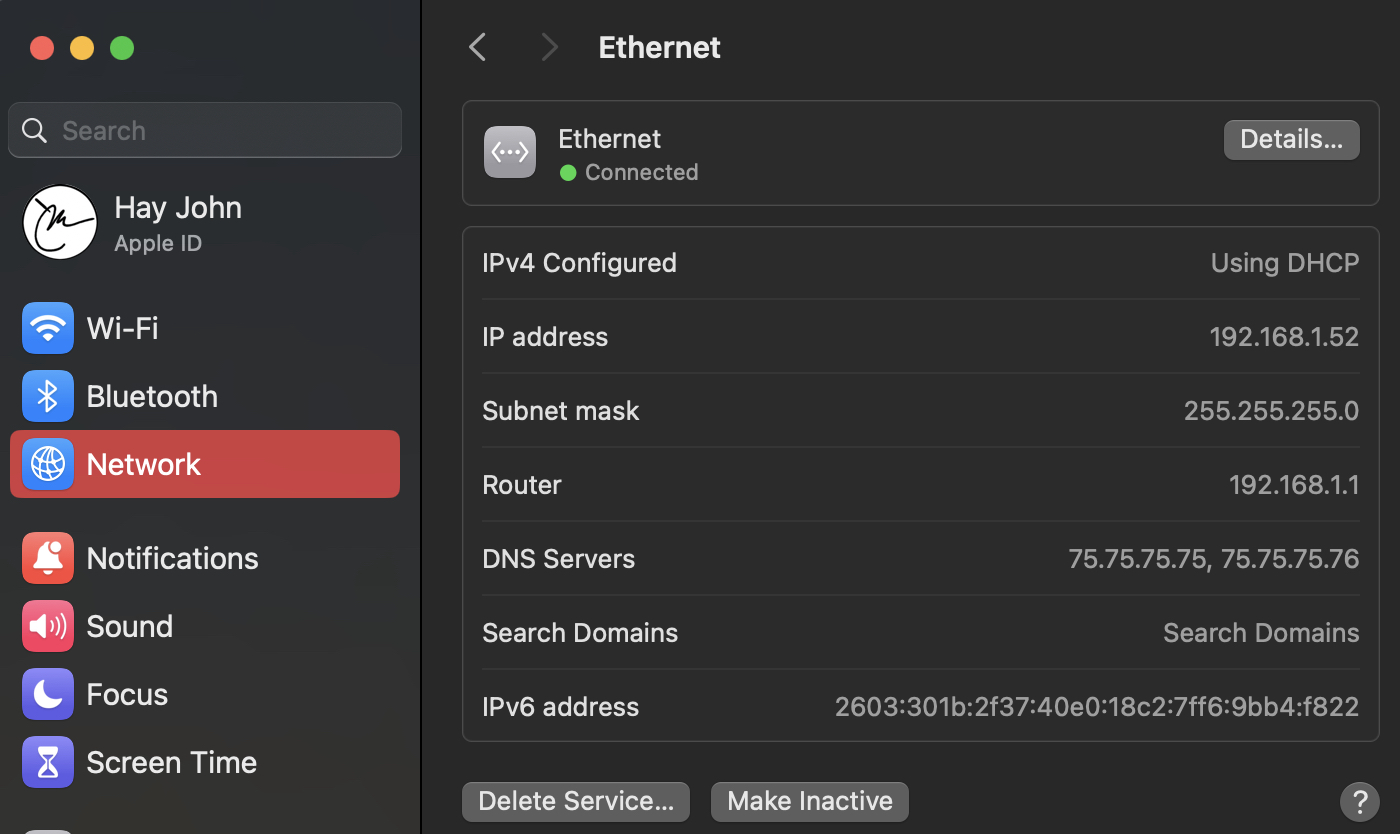Click the green window zoom button

click(122, 48)
